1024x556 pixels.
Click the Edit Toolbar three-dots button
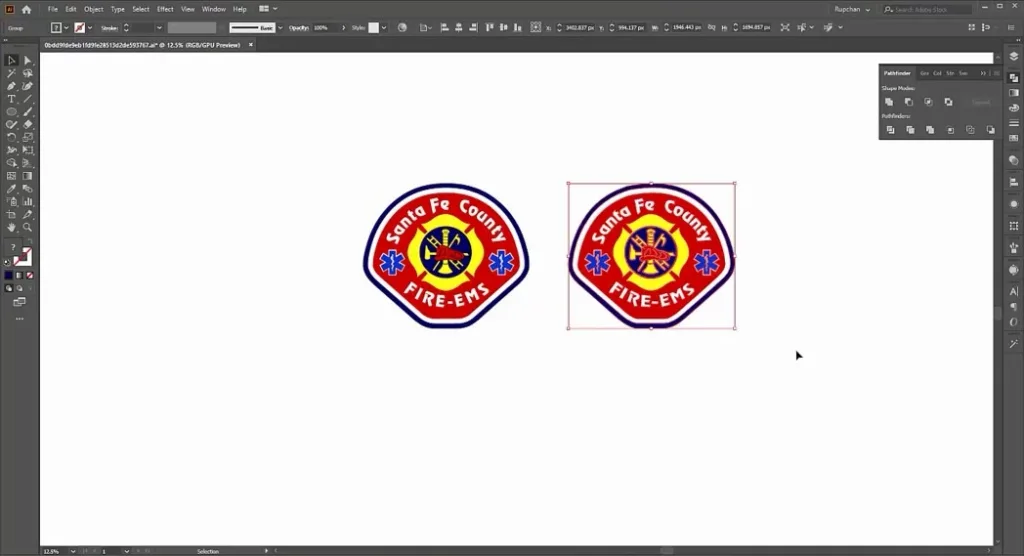click(20, 319)
